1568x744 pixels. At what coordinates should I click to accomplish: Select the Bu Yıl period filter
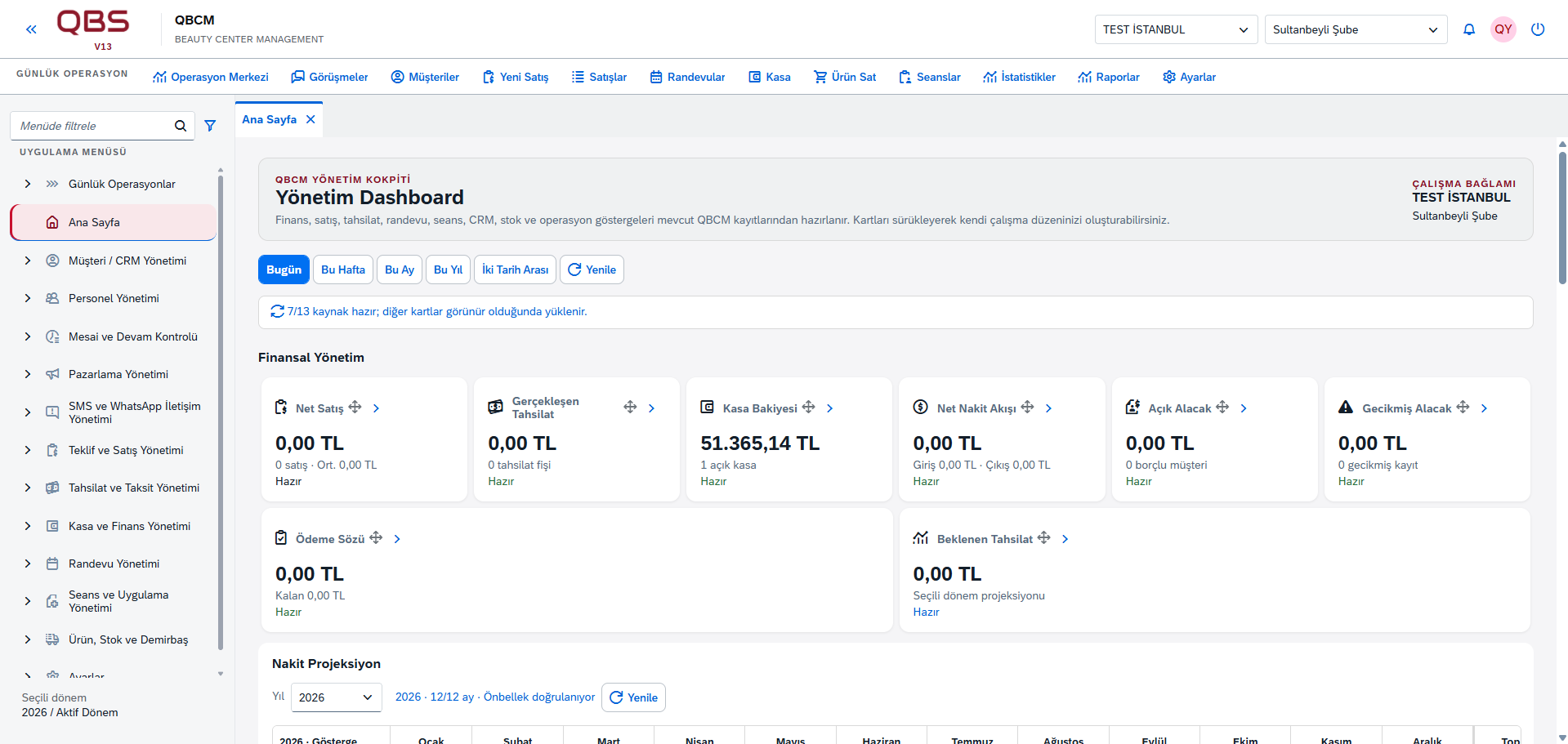pos(448,270)
